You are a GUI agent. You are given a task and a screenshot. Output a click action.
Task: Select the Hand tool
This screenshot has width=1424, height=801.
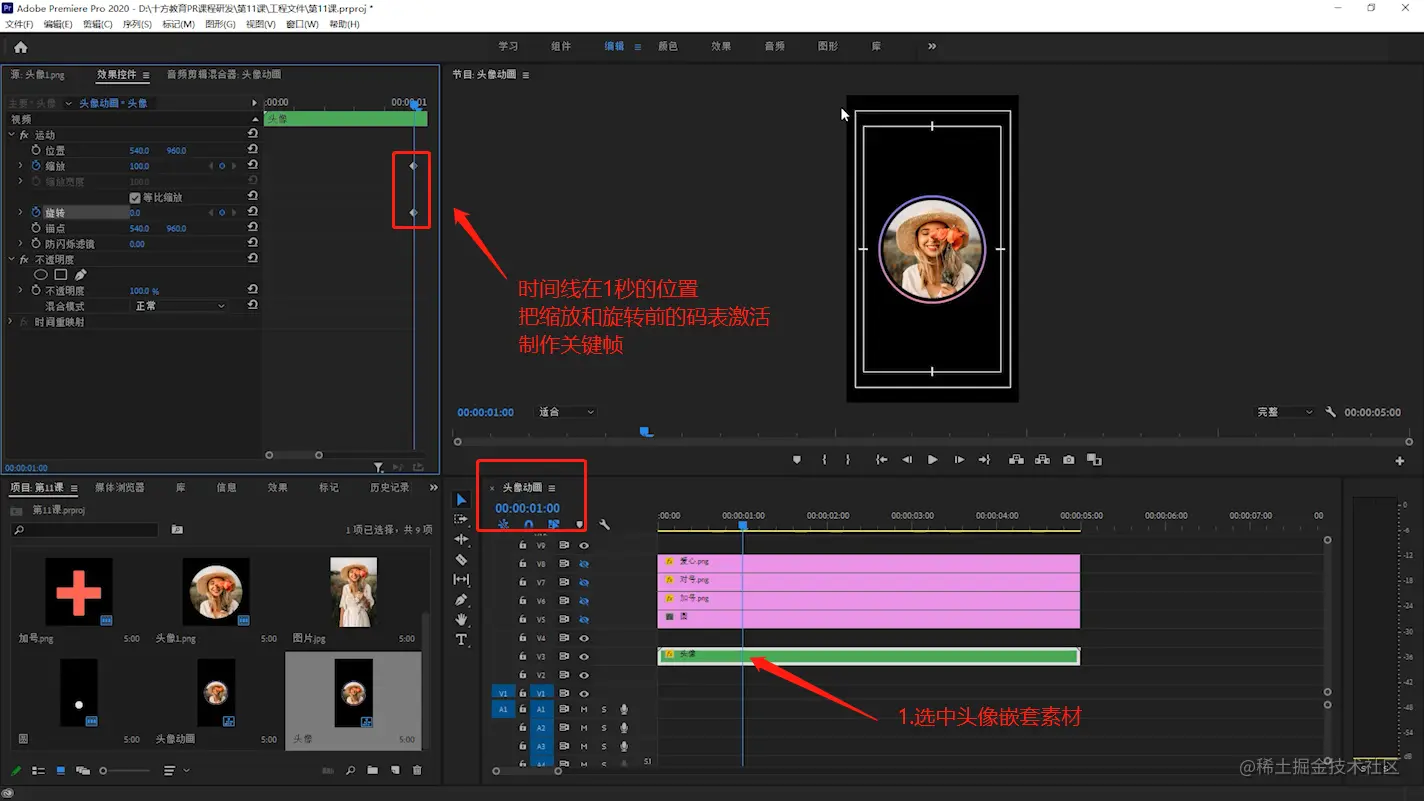point(461,620)
